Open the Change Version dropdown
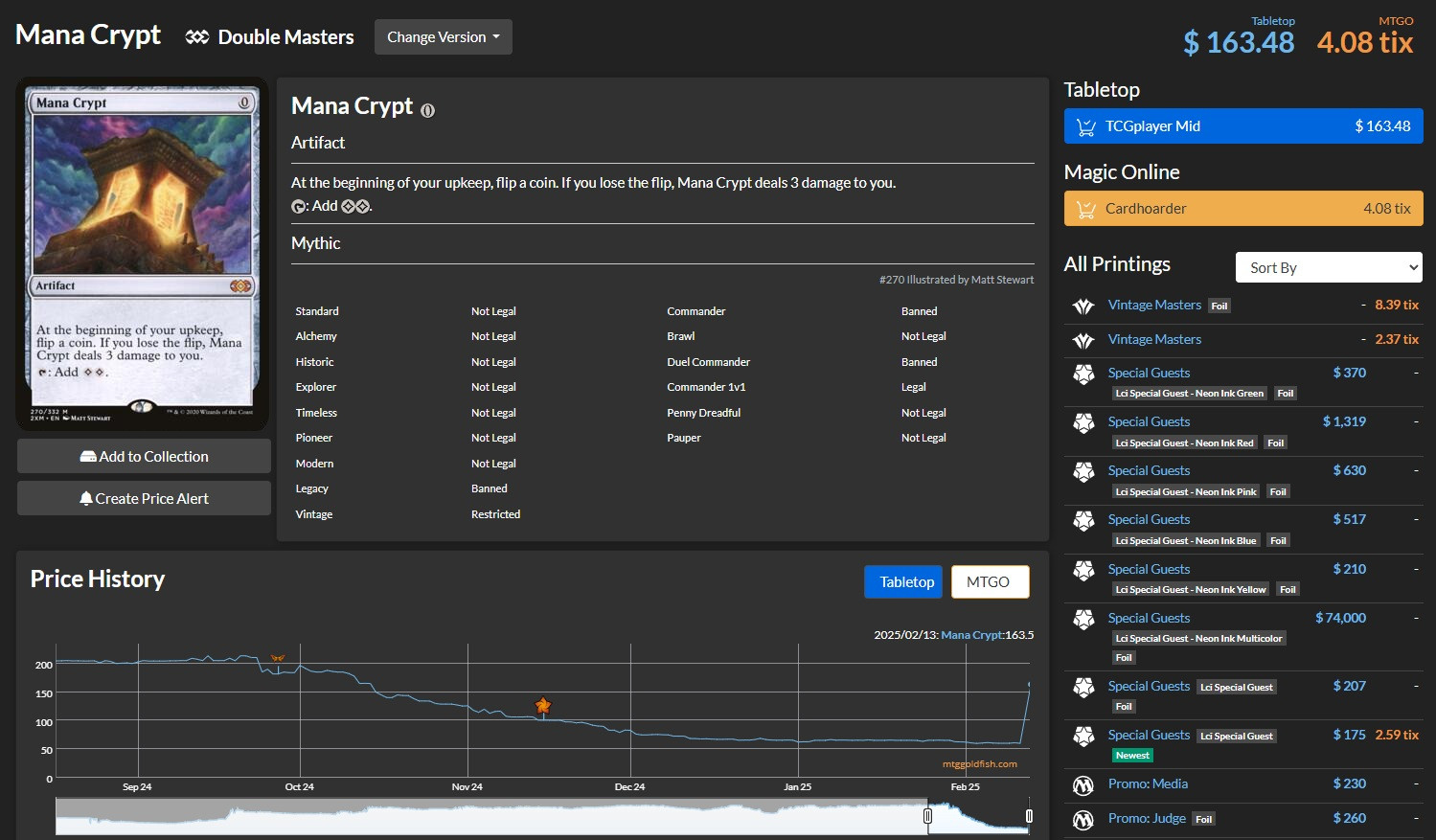The width and height of the screenshot is (1436, 840). coord(444,37)
